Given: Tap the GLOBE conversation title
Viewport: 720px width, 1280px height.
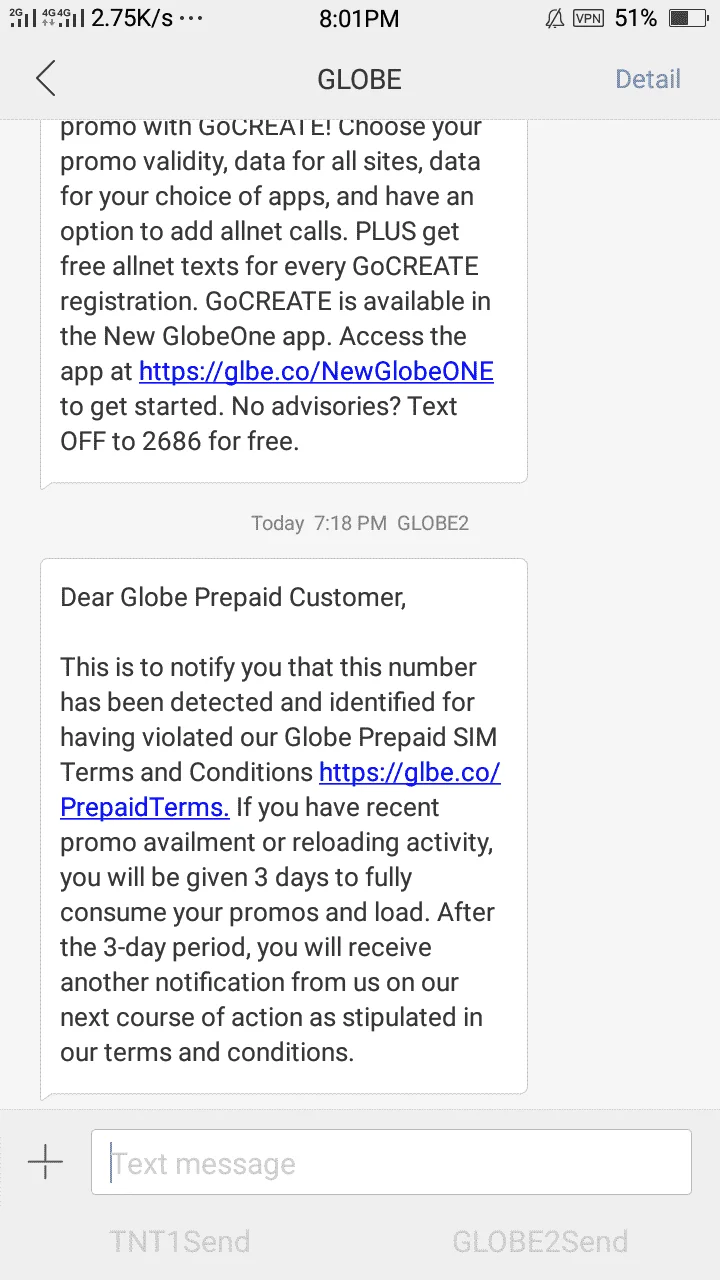Looking at the screenshot, I should click(x=359, y=79).
